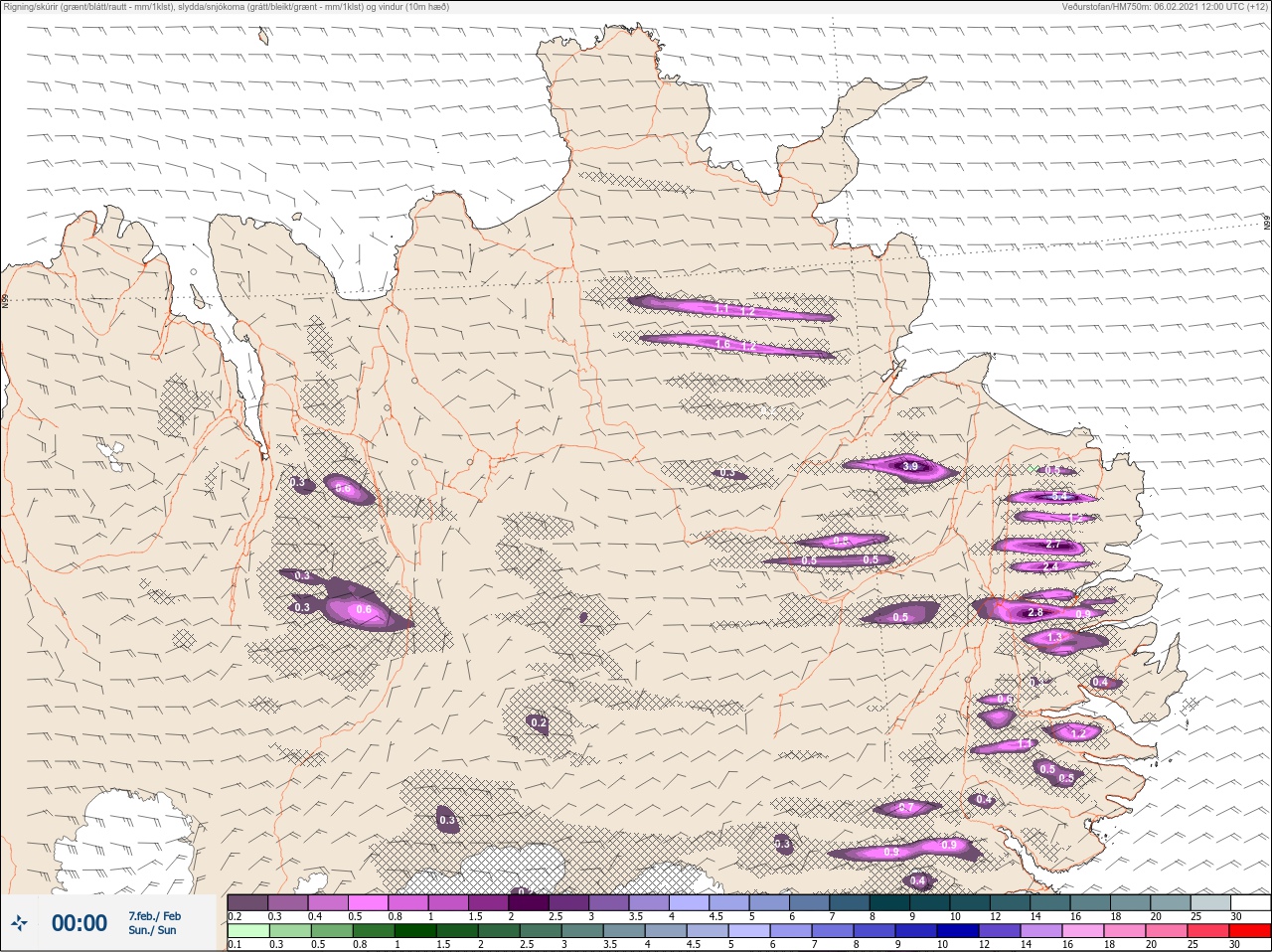Click the 0.7 snowfall value on the map
The image size is (1272, 952).
pyautogui.click(x=906, y=808)
